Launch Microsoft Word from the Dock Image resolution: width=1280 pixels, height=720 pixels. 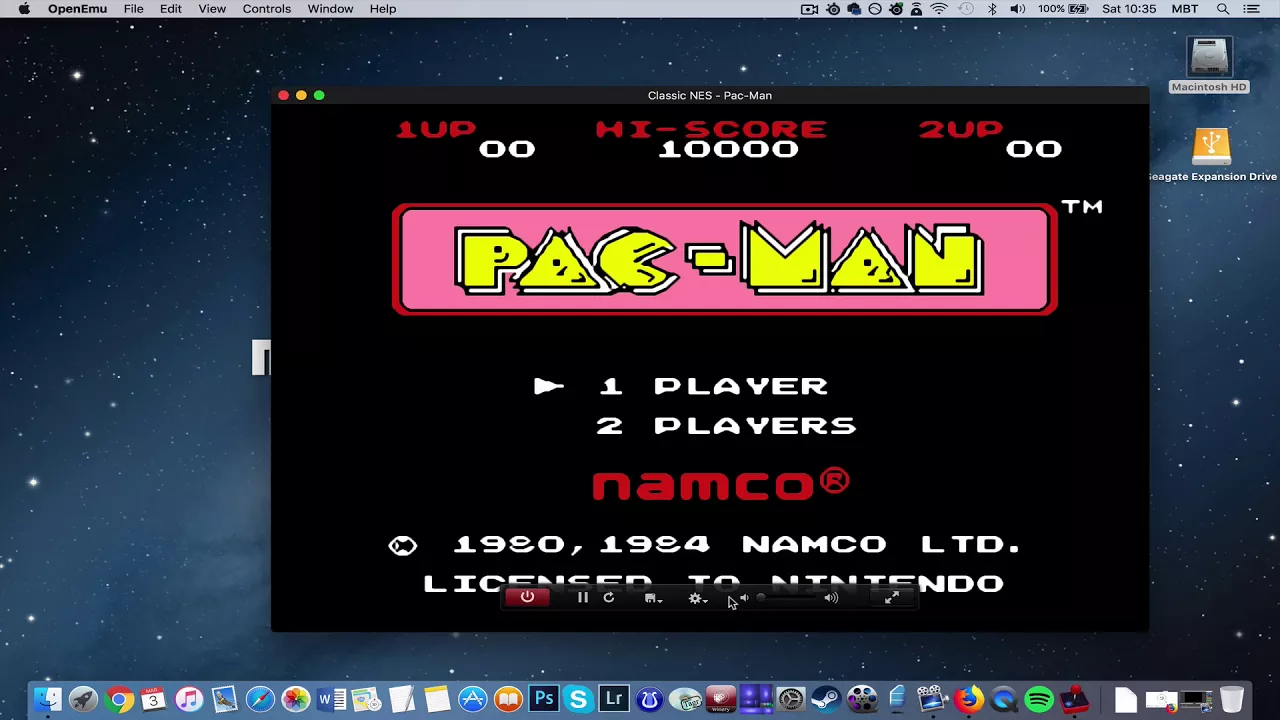point(330,699)
